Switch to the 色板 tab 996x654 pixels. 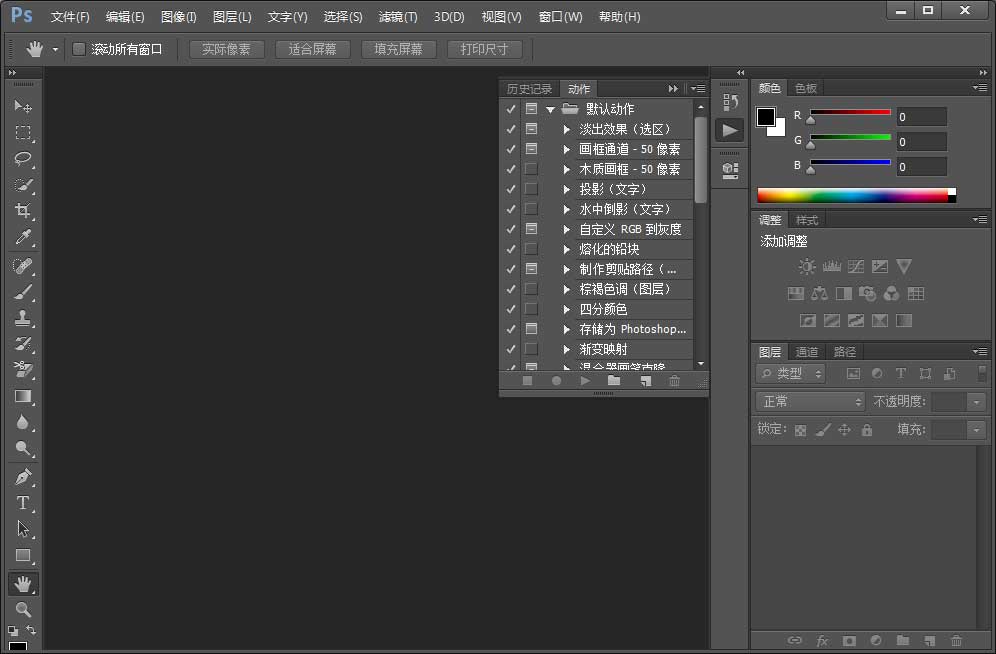[x=805, y=88]
